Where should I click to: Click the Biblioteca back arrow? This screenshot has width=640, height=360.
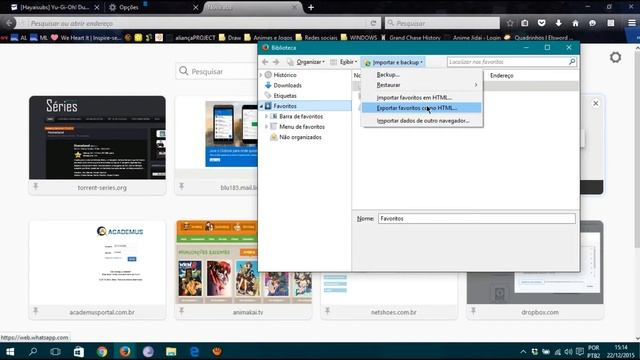pos(265,62)
